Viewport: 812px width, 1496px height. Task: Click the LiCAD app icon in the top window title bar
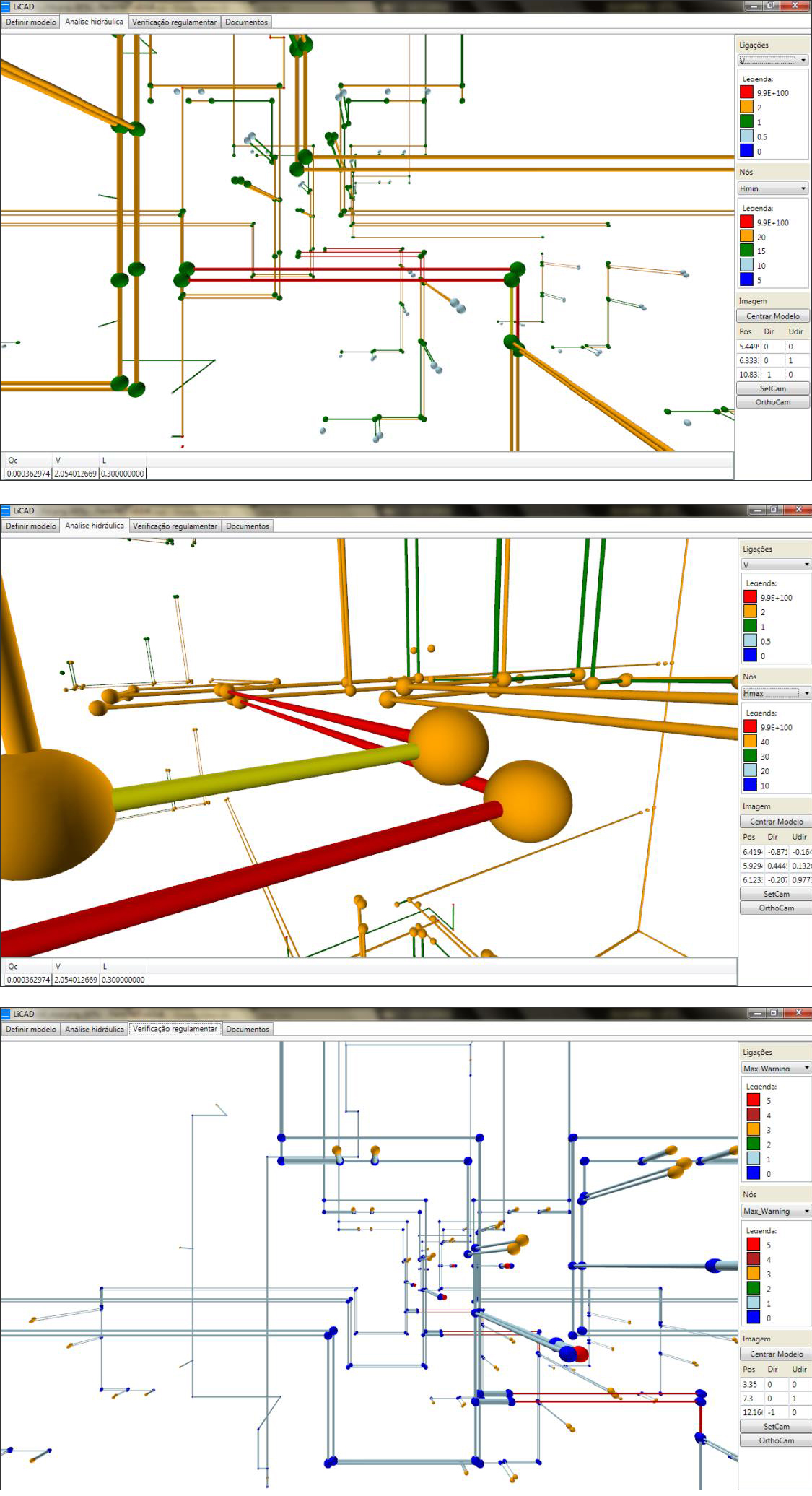click(x=6, y=6)
